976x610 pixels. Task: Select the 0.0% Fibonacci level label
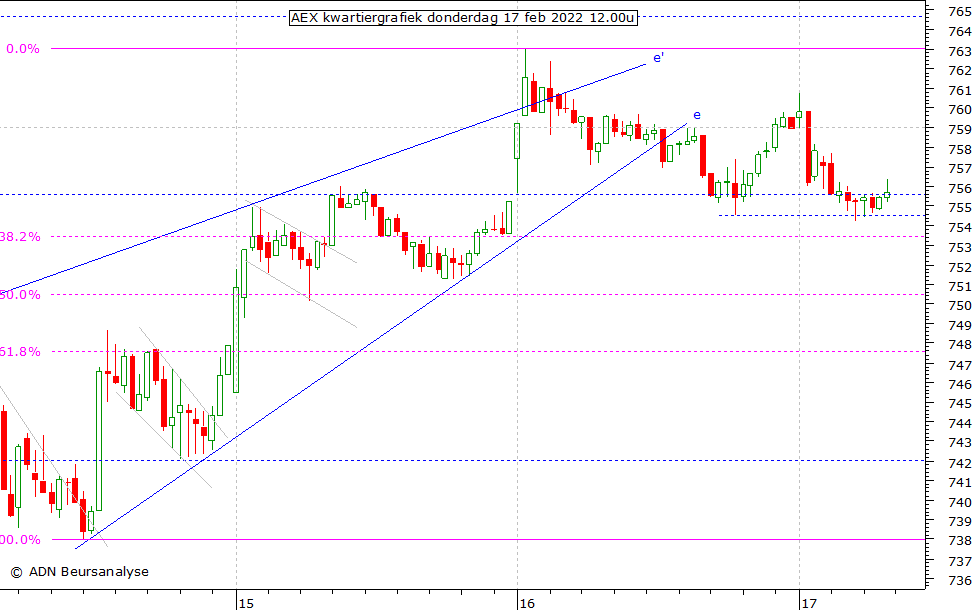point(23,48)
